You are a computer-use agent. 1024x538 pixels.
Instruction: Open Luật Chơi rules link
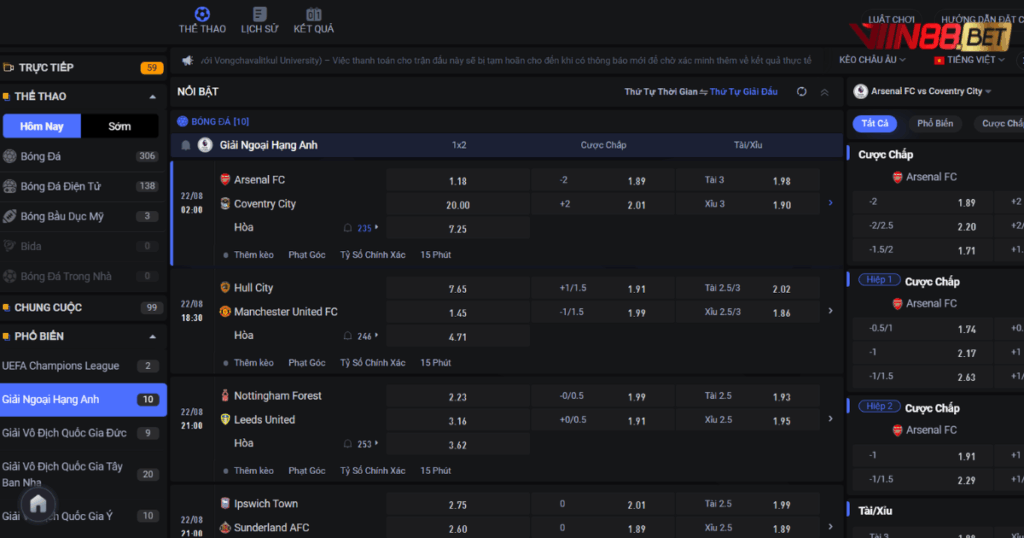click(x=891, y=19)
